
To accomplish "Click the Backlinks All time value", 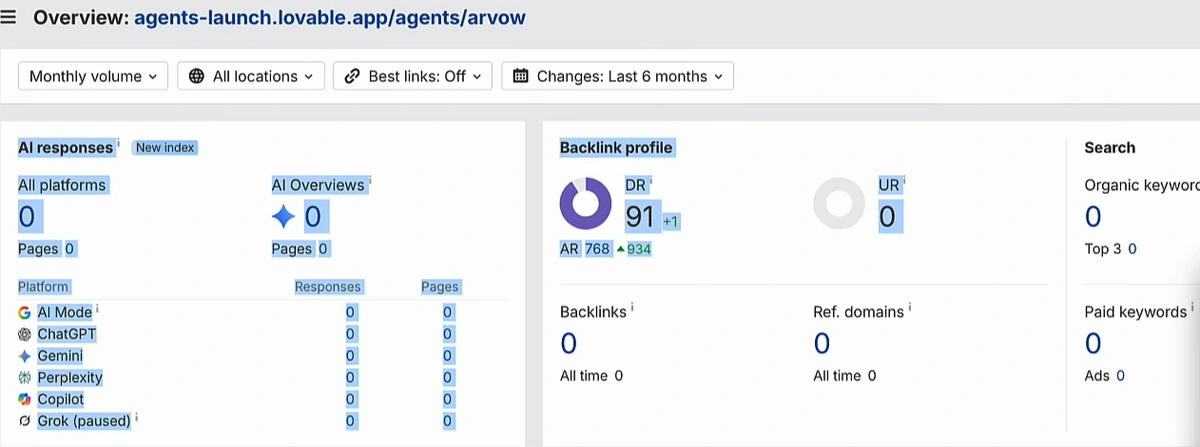I will [619, 376].
